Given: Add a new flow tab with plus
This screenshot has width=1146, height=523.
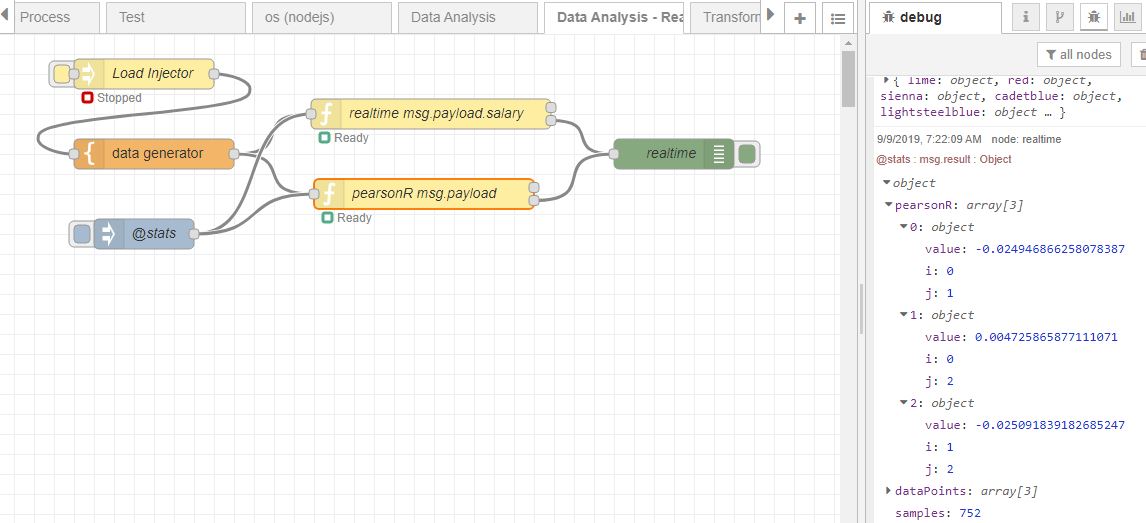Looking at the screenshot, I should click(x=800, y=18).
